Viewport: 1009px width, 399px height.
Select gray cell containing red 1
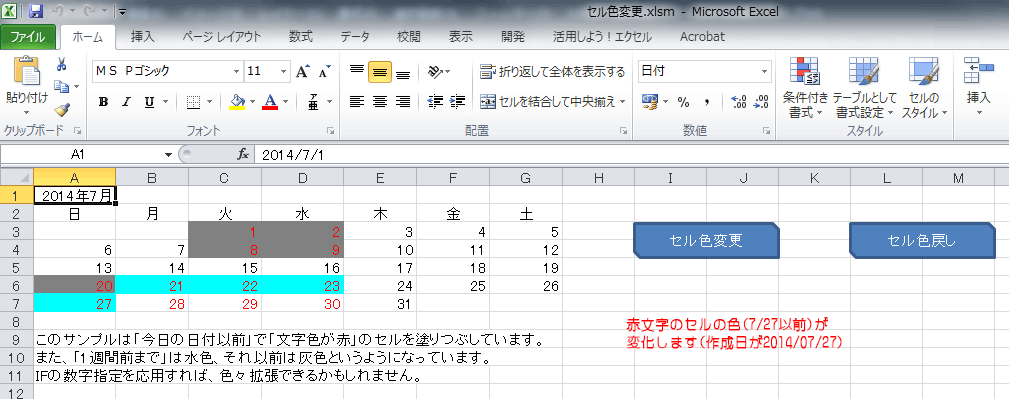click(x=225, y=231)
